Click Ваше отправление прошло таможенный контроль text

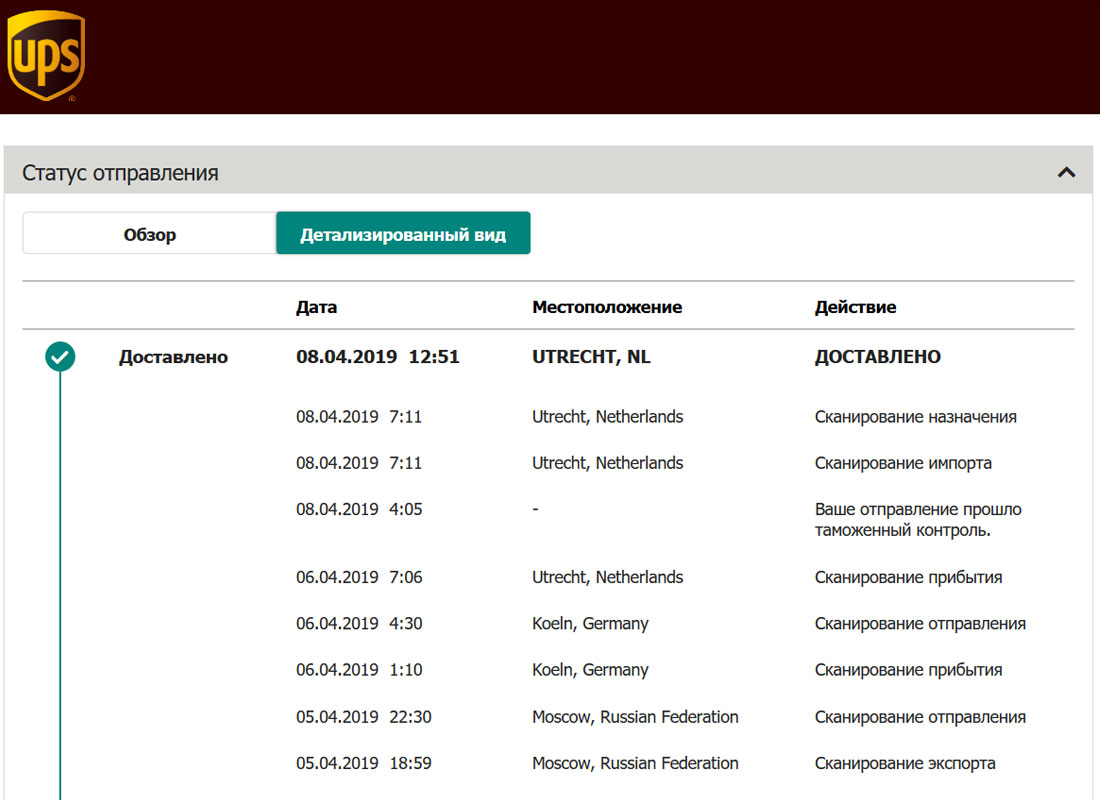pyautogui.click(x=918, y=520)
